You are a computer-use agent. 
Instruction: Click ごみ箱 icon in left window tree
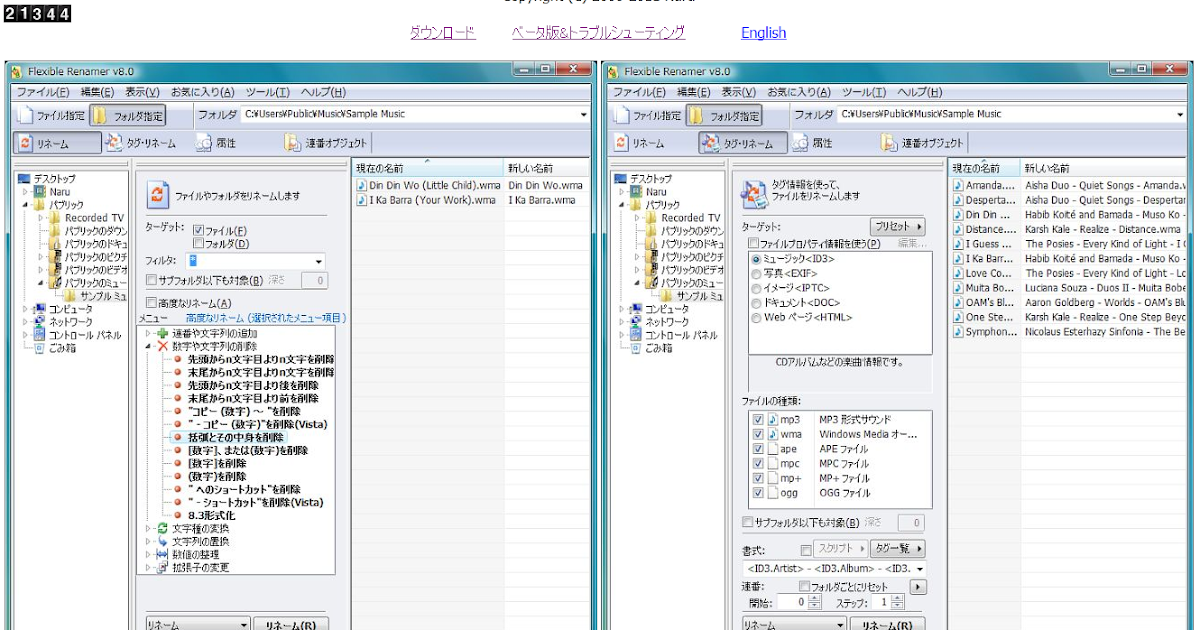pos(39,348)
